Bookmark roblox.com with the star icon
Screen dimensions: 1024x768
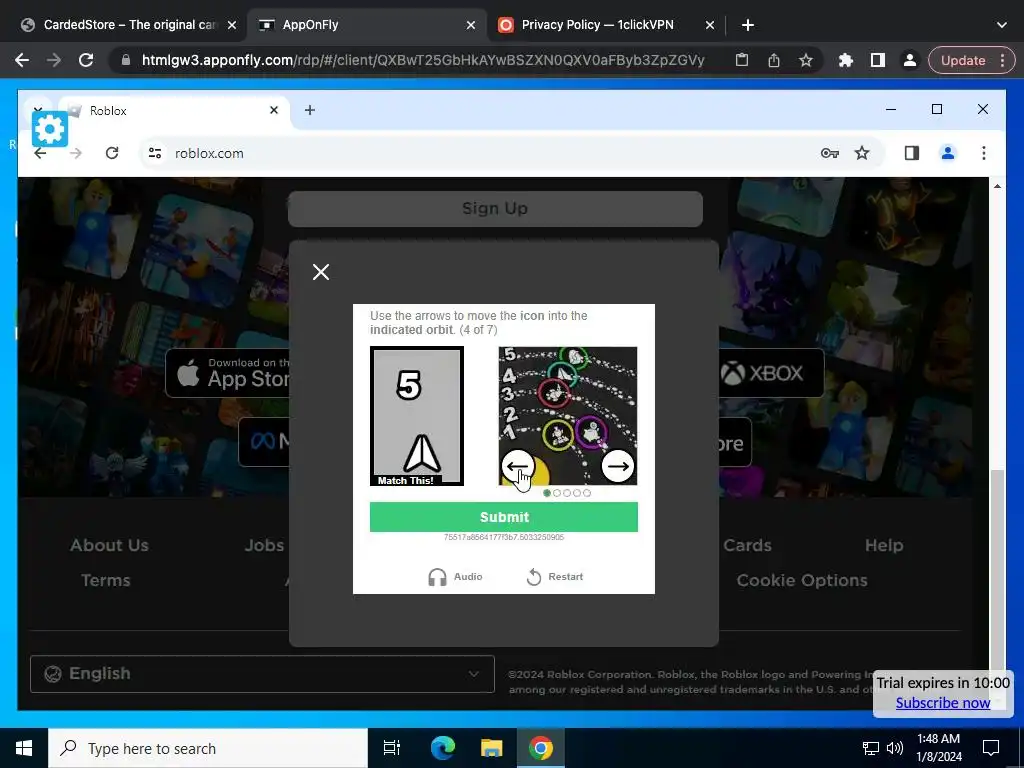click(862, 153)
